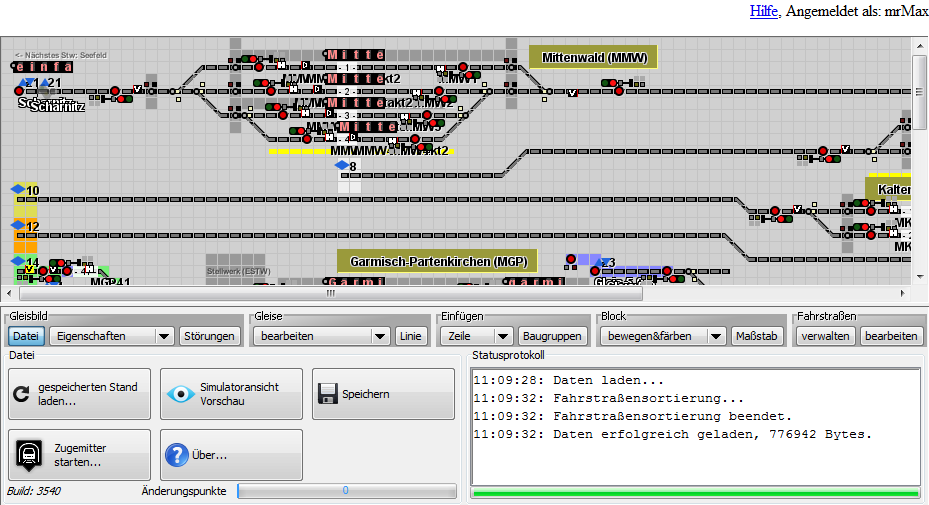
Task: Click the horizontal scrollbar of track map
Action: click(x=330, y=294)
